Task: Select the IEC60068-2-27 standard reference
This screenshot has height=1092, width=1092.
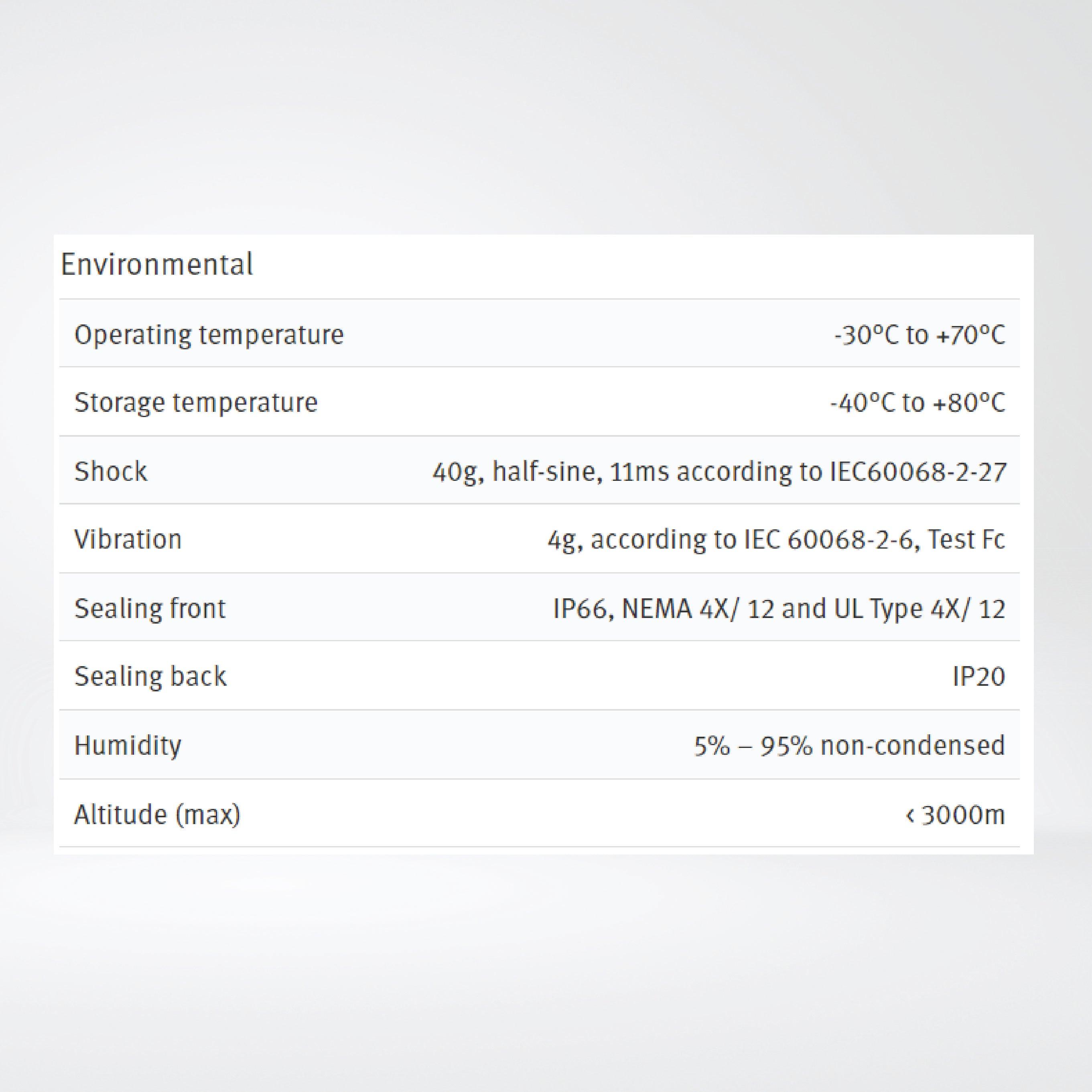Action: 917,471
